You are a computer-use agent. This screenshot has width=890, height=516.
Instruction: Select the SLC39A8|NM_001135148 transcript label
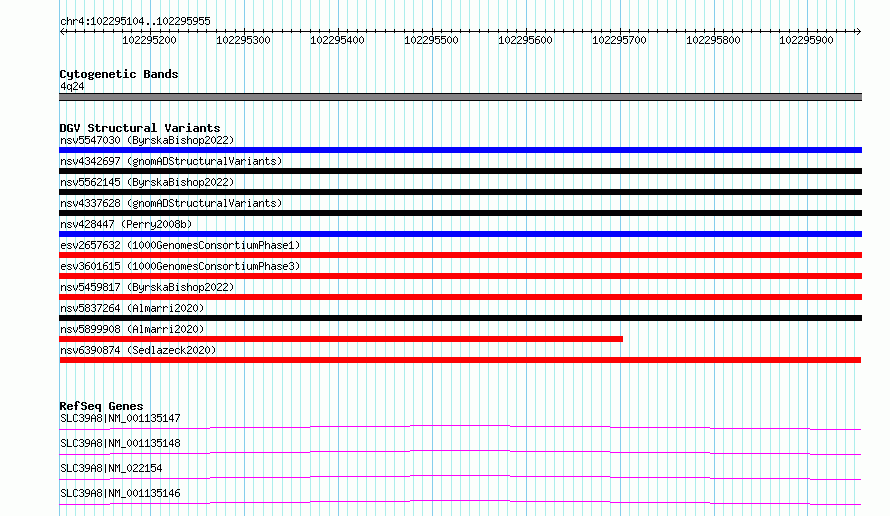(120, 443)
